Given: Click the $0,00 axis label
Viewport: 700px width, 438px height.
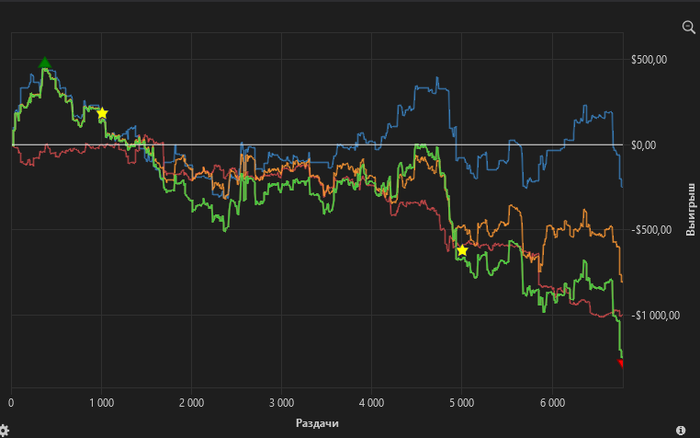Looking at the screenshot, I should [x=643, y=145].
